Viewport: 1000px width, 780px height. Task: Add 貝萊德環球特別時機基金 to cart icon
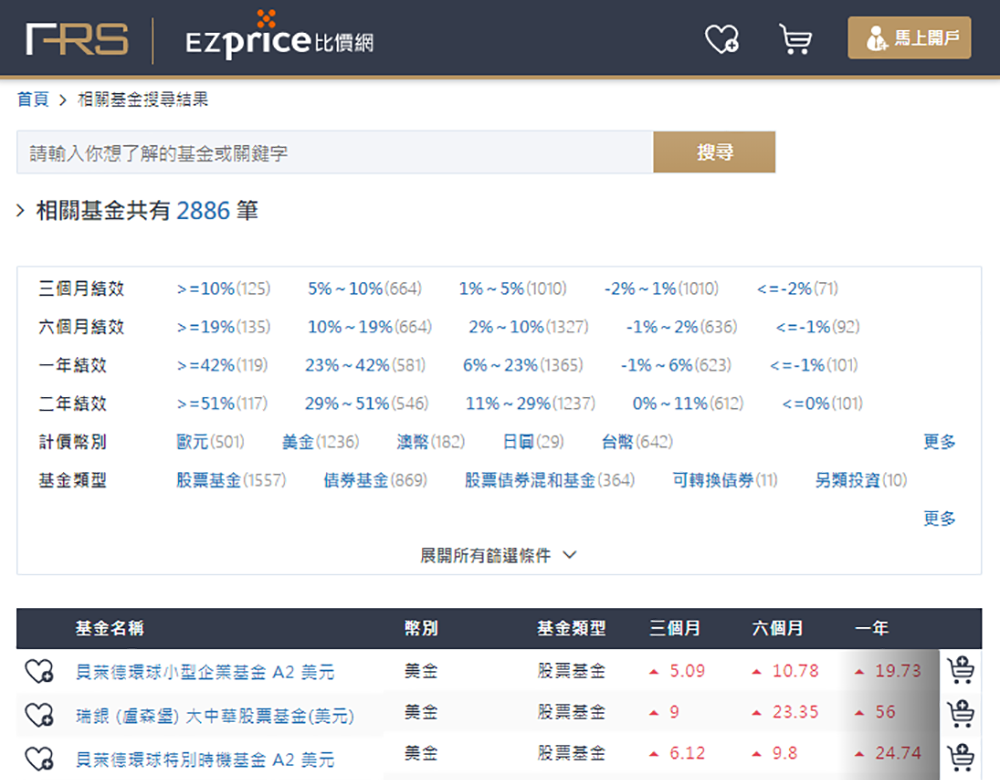point(960,757)
